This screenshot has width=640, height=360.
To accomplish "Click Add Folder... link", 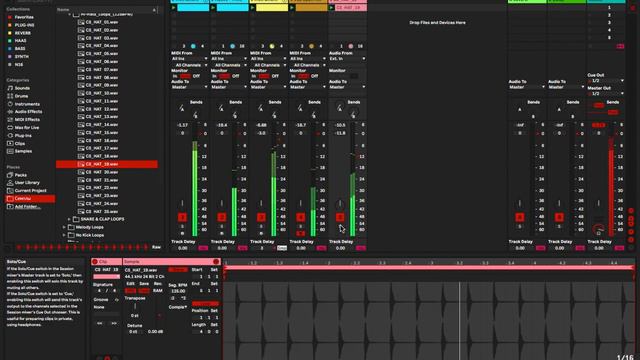I will pyautogui.click(x=27, y=207).
